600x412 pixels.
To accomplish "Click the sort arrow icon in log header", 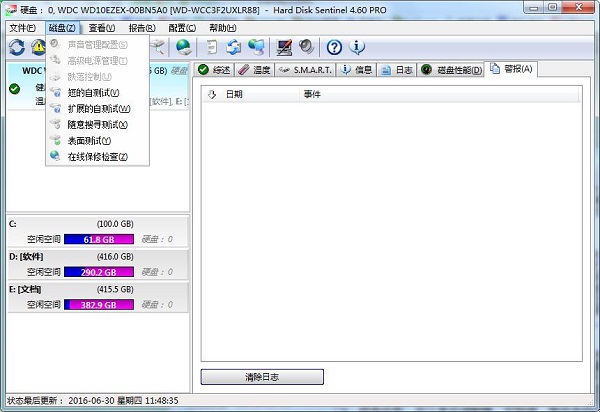I will click(x=212, y=94).
